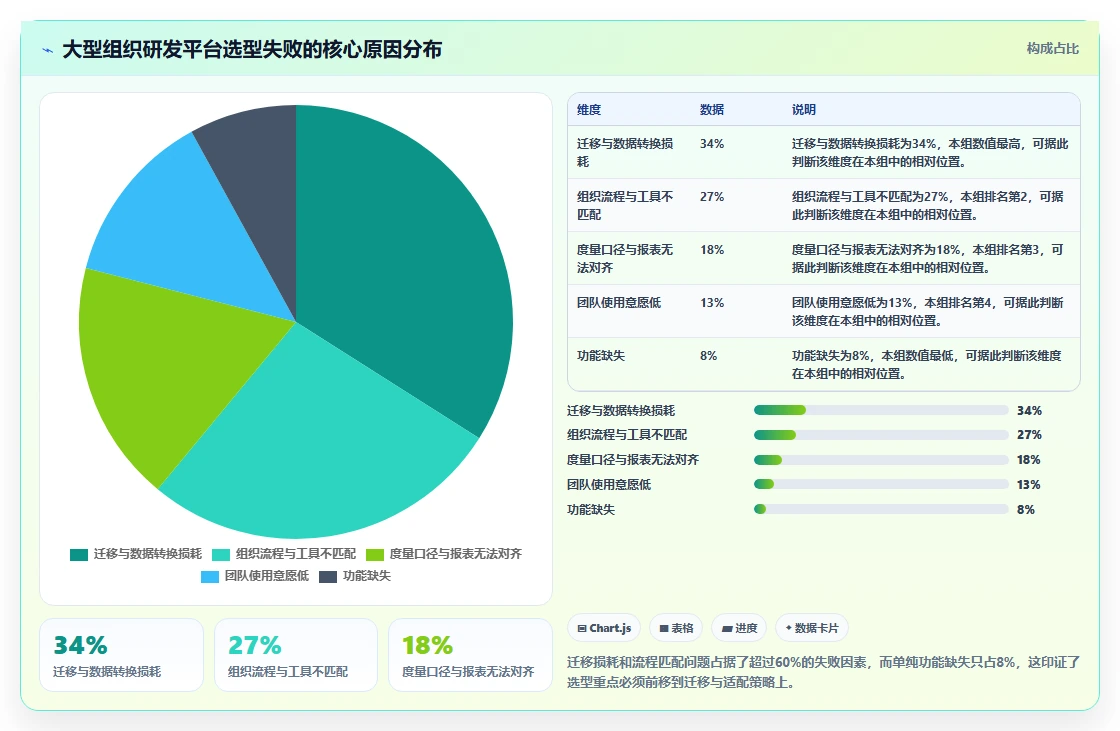Click description starting 团队使用意愿低为13%

coord(927,312)
